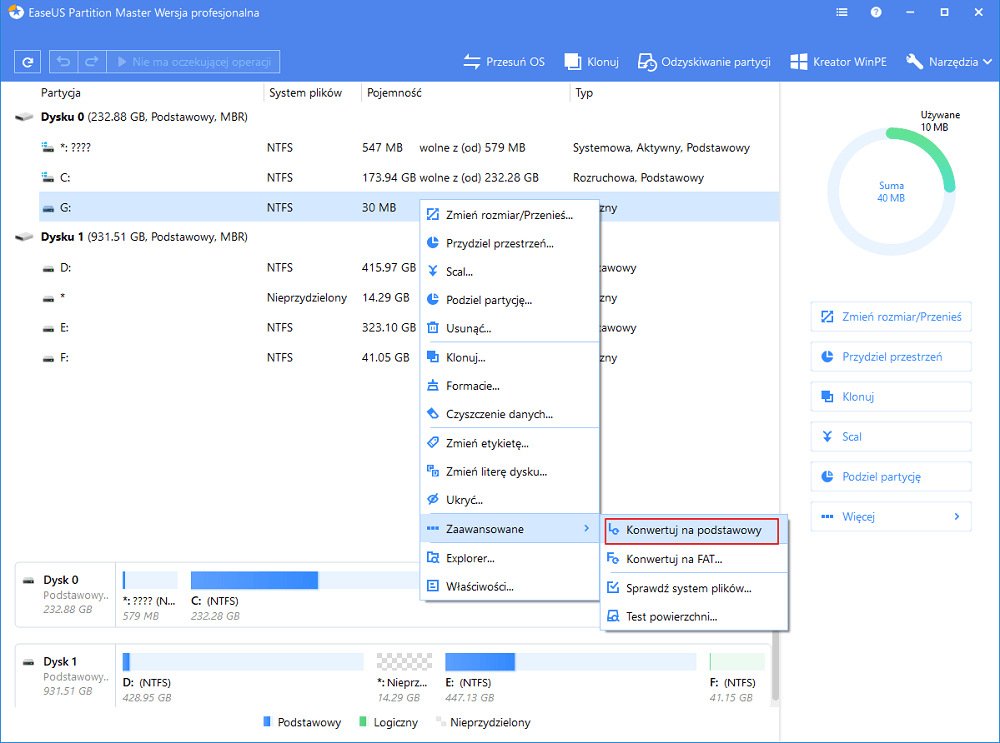Screen dimensions: 1000x743
Task: Click the Podziel partycję side button
Action: pyautogui.click(x=891, y=476)
